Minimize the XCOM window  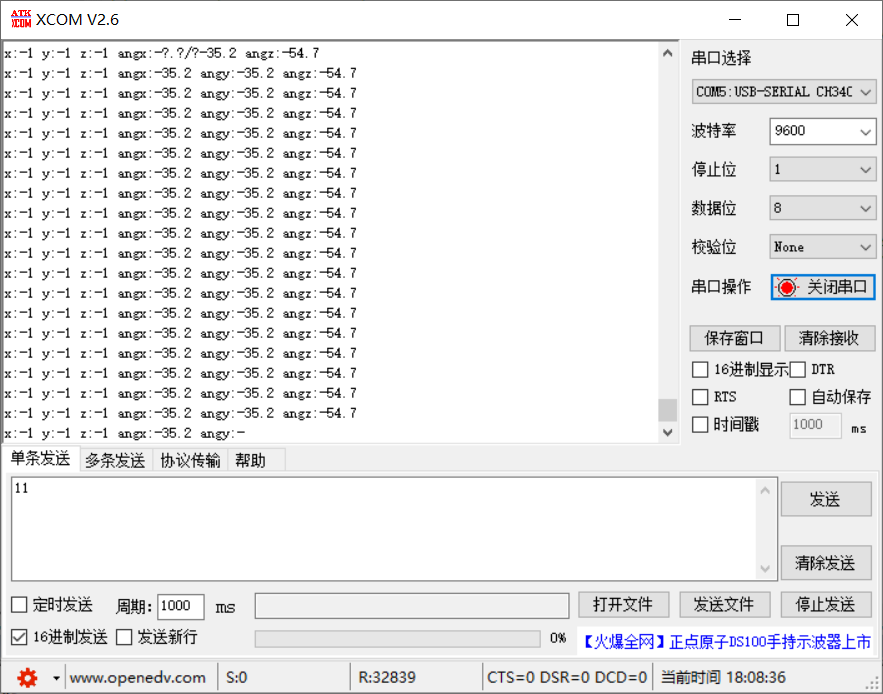(x=735, y=20)
